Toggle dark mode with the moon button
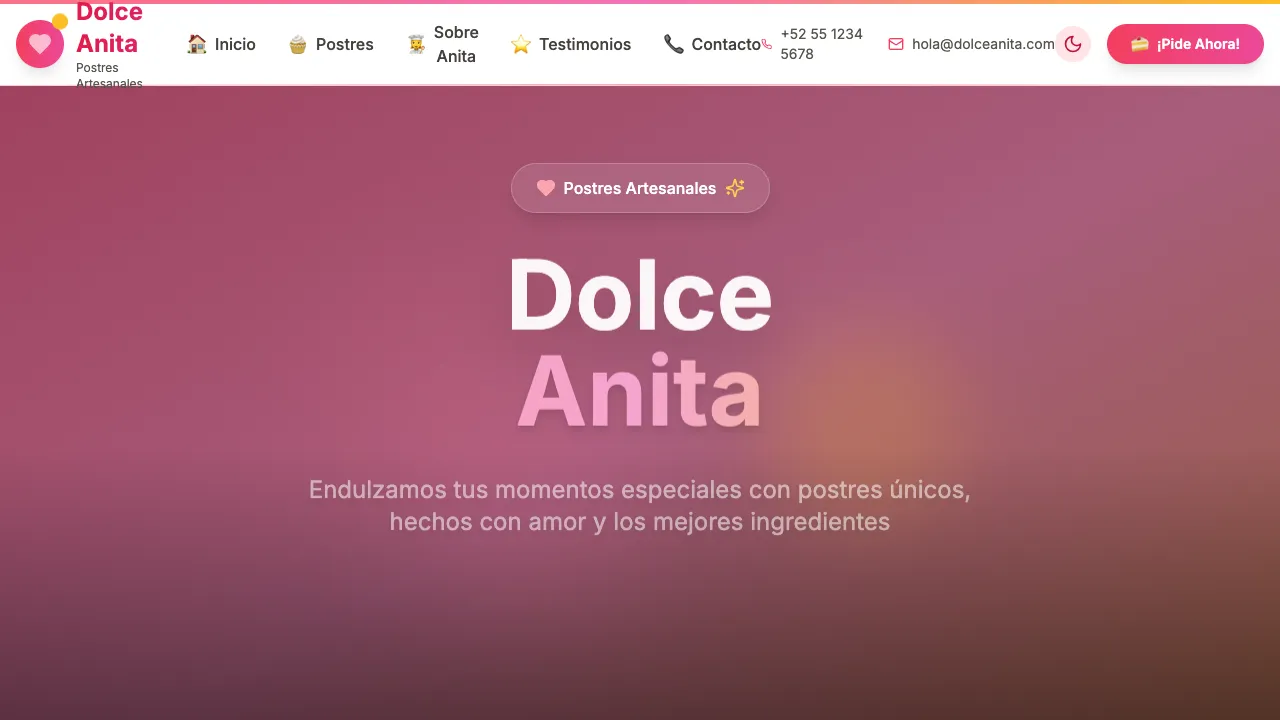The image size is (1280, 720). tap(1073, 44)
